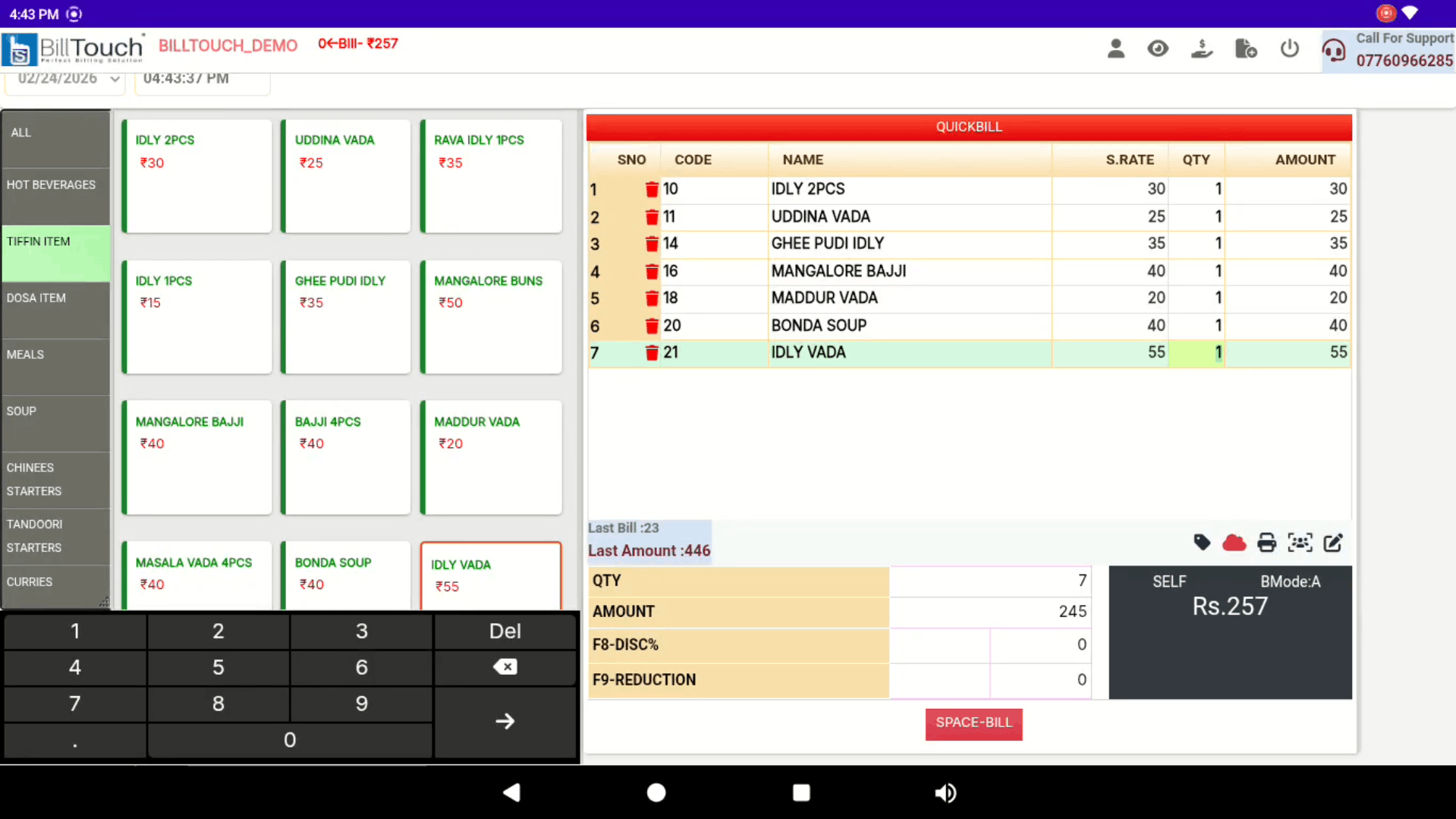Click the price tag icon above totals

tap(1201, 543)
